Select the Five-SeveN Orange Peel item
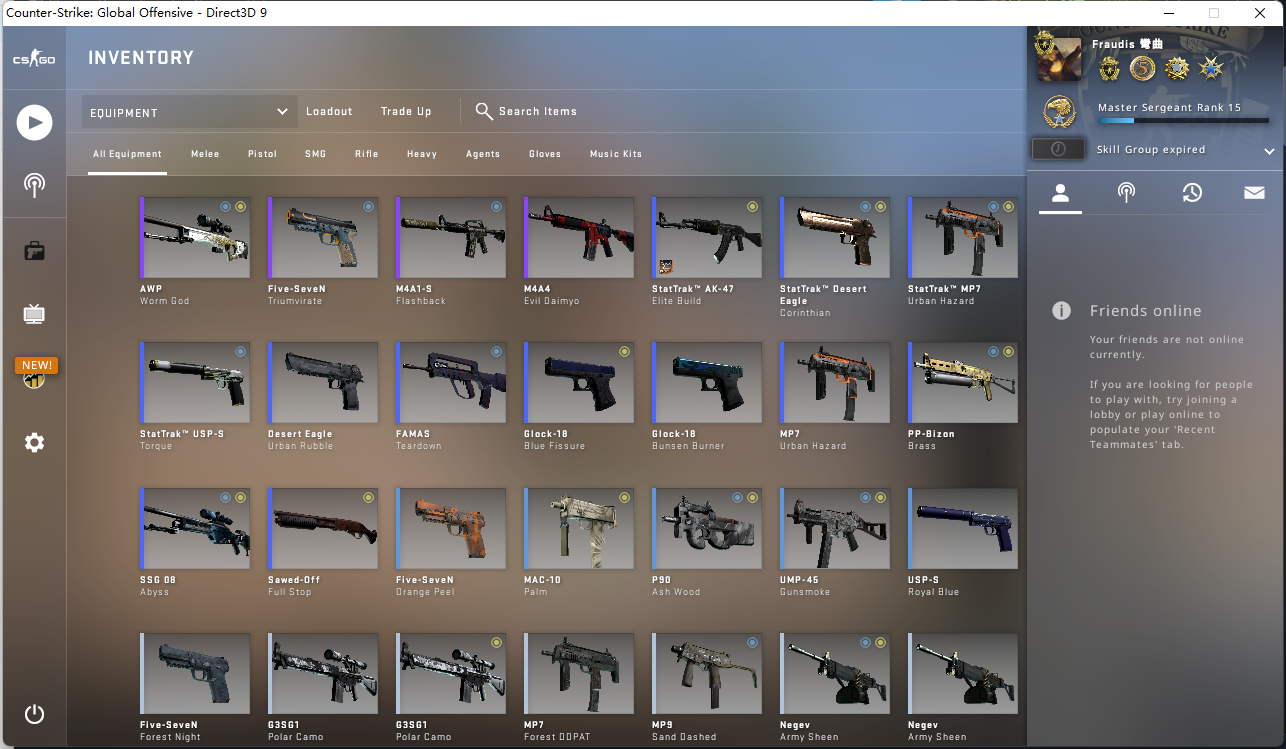 click(451, 528)
